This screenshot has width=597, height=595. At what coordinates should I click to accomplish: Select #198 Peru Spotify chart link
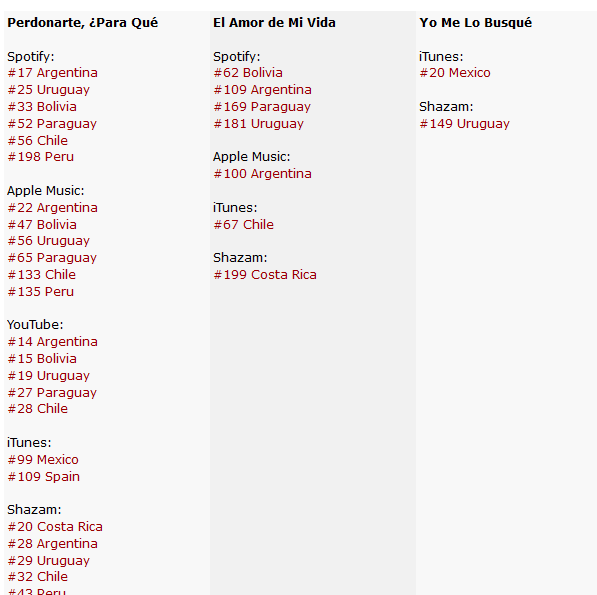click(x=40, y=157)
